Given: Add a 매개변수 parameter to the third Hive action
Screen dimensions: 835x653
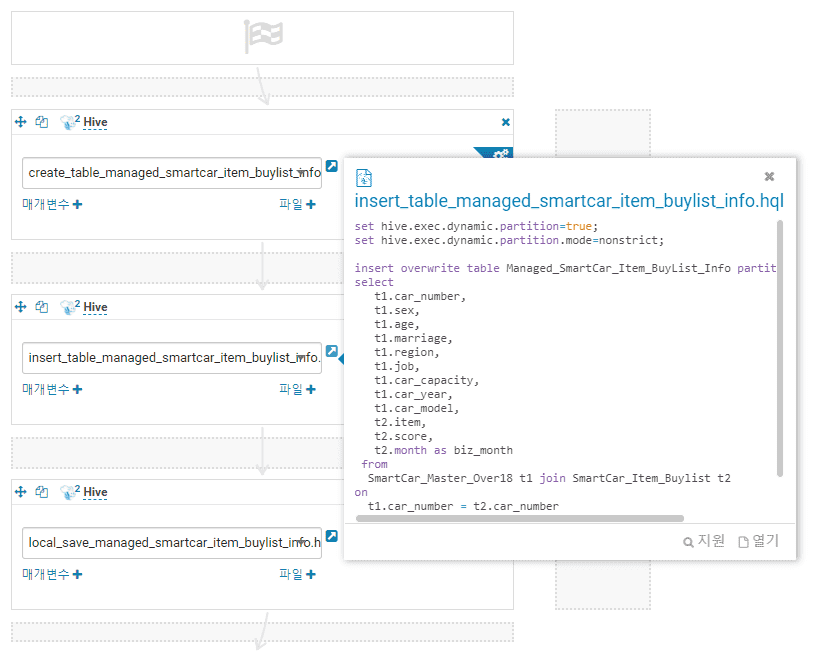Looking at the screenshot, I should pos(77,574).
